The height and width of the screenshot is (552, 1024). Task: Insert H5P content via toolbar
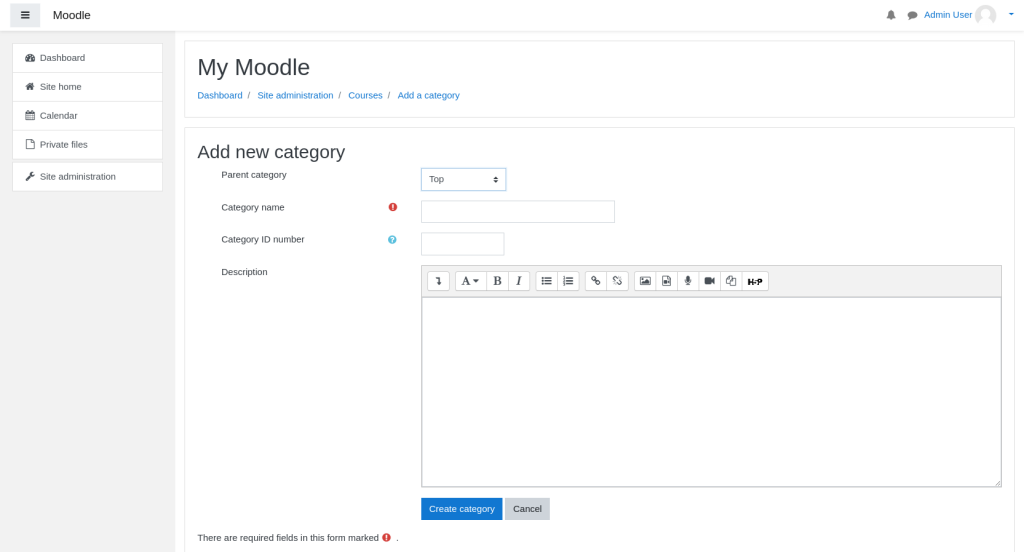coord(755,281)
